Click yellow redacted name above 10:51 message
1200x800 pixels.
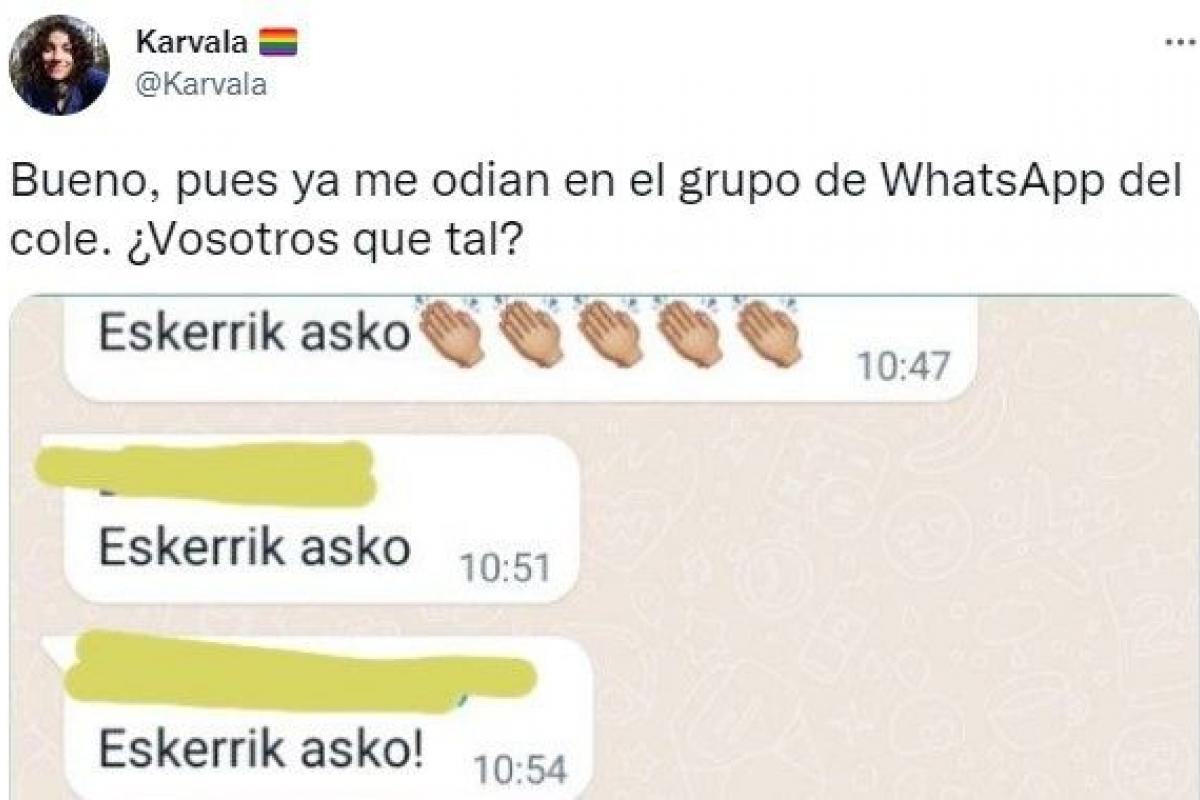pos(206,472)
